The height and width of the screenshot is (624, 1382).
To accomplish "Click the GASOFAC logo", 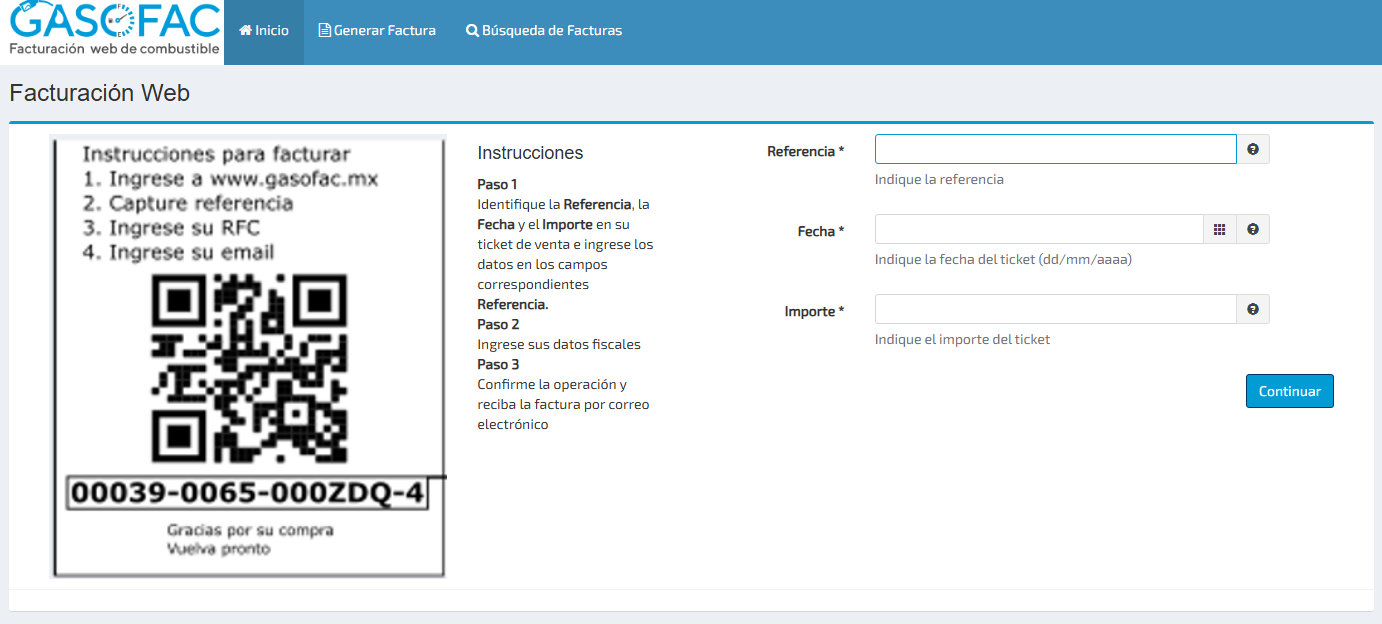I will click(112, 30).
